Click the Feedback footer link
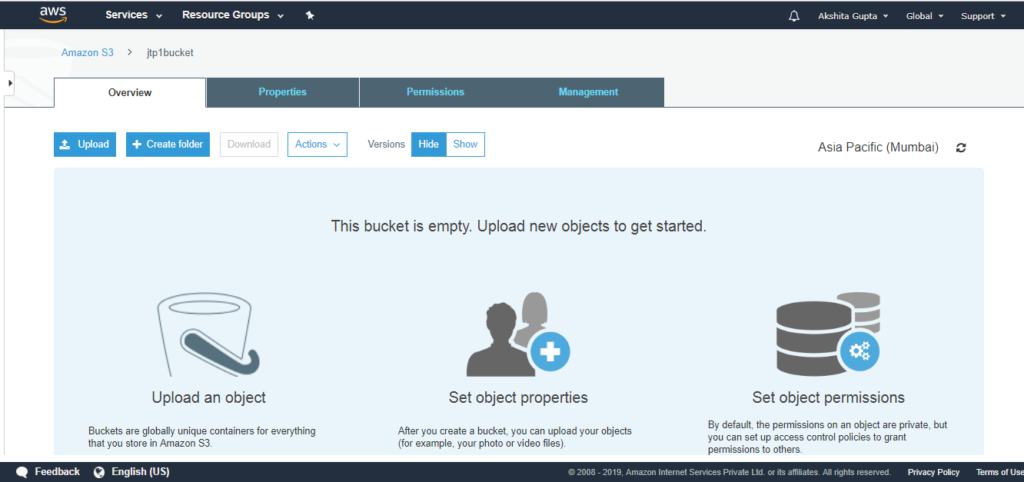Image resolution: width=1024 pixels, height=482 pixels. (x=57, y=472)
